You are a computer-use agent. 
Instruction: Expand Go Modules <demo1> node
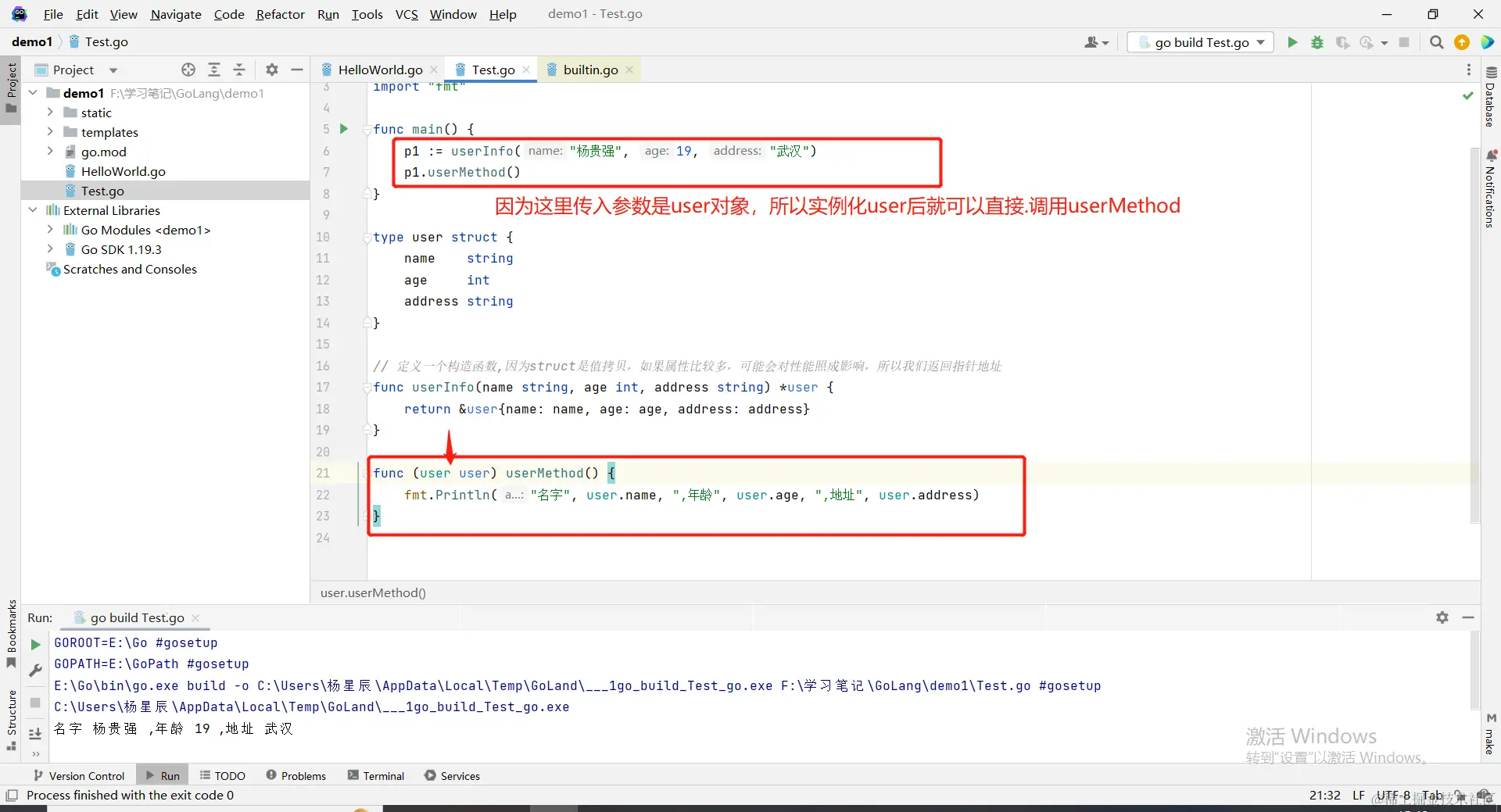tap(50, 230)
